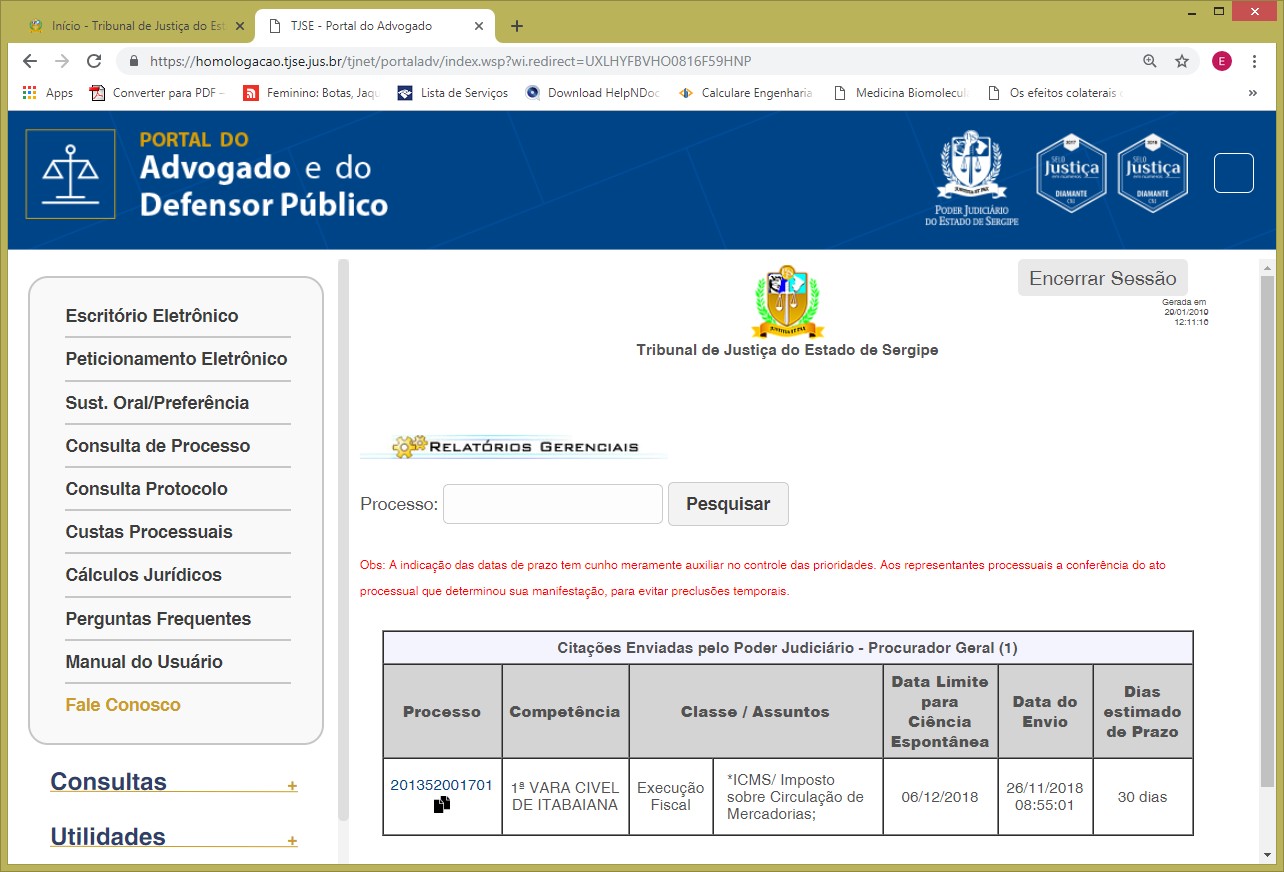
Task: Click the Pesquisar button
Action: click(727, 504)
